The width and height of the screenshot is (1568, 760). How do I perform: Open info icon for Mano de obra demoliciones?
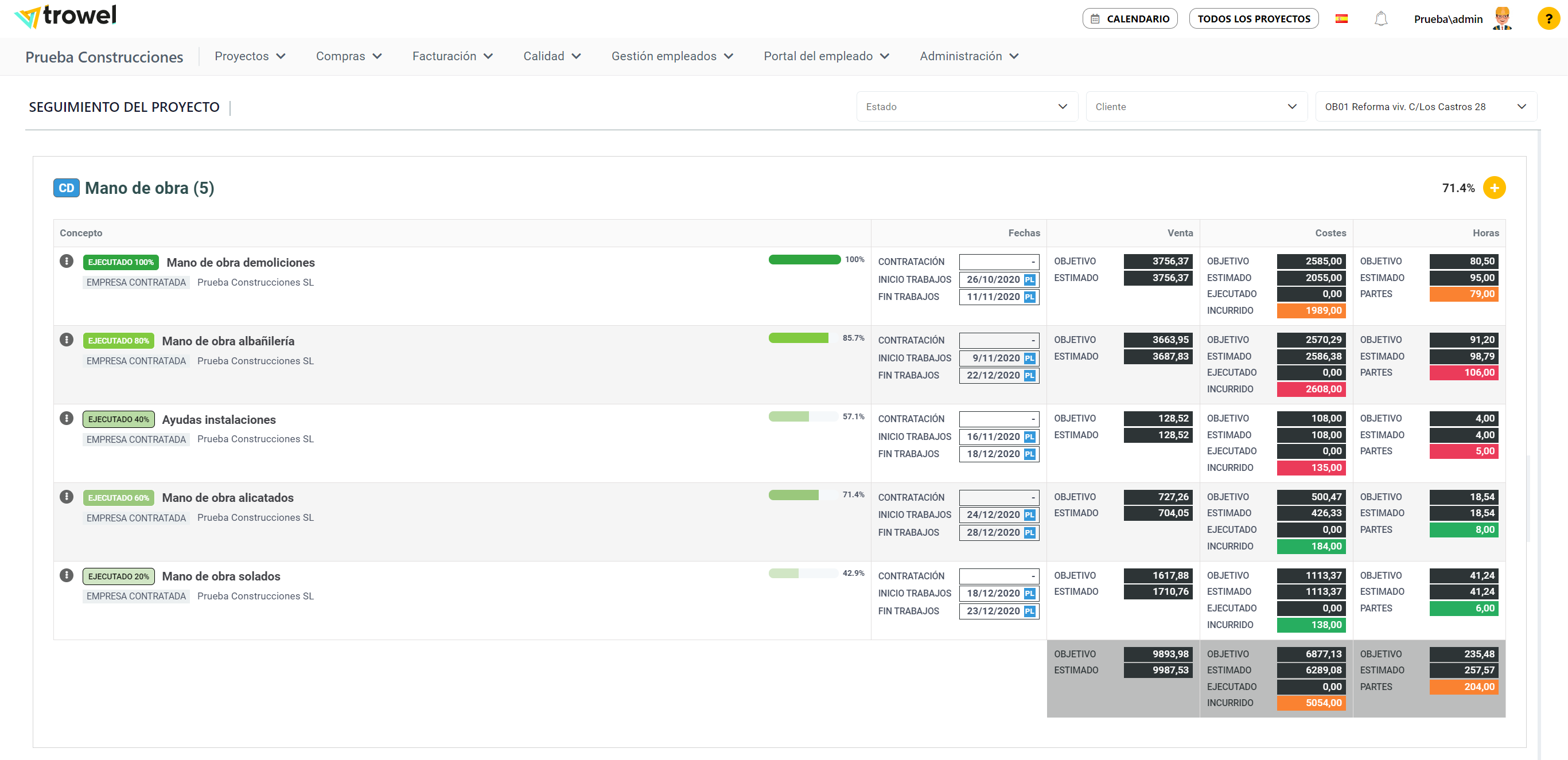pos(67,261)
